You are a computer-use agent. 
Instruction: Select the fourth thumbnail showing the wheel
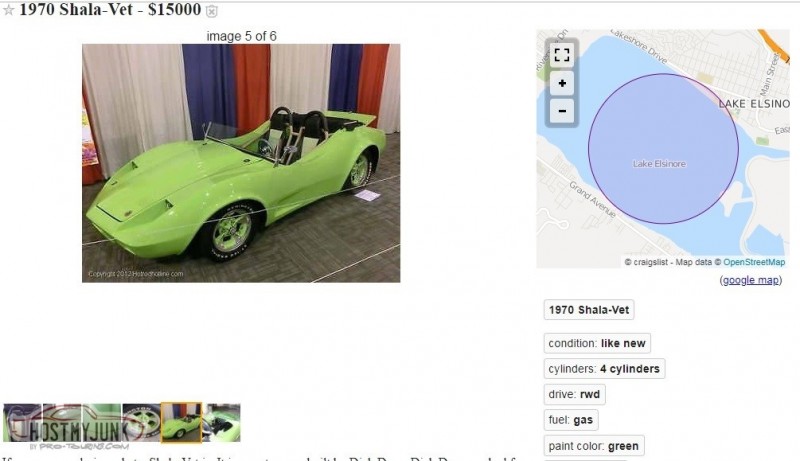click(141, 423)
